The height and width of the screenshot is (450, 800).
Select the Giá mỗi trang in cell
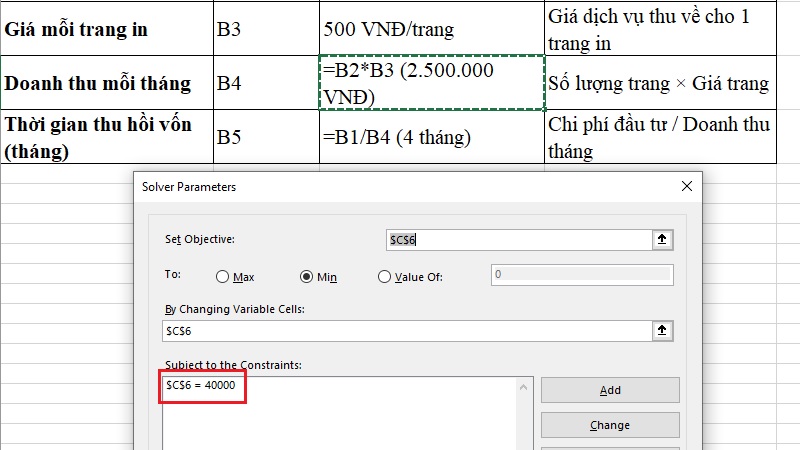pos(107,29)
